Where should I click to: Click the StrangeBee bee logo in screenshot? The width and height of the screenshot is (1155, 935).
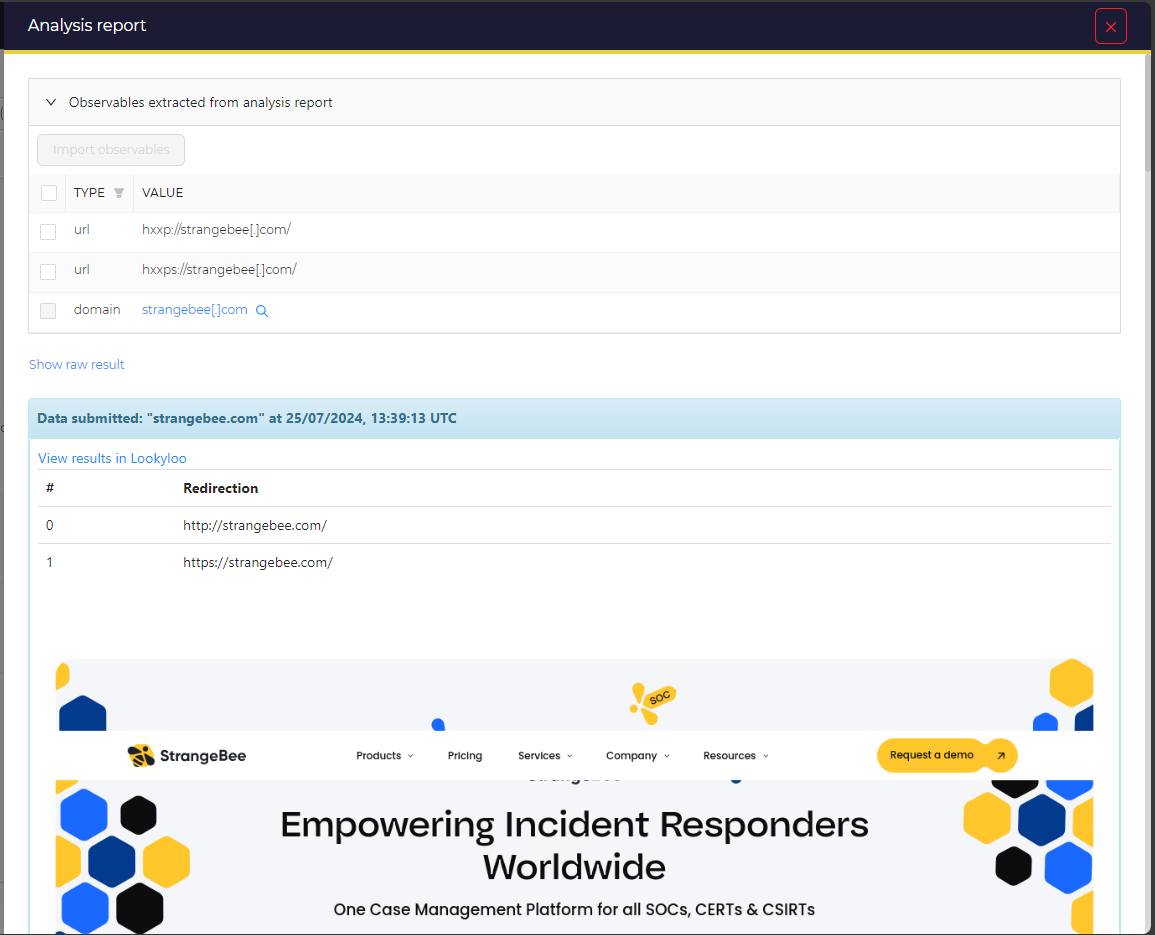pos(141,755)
